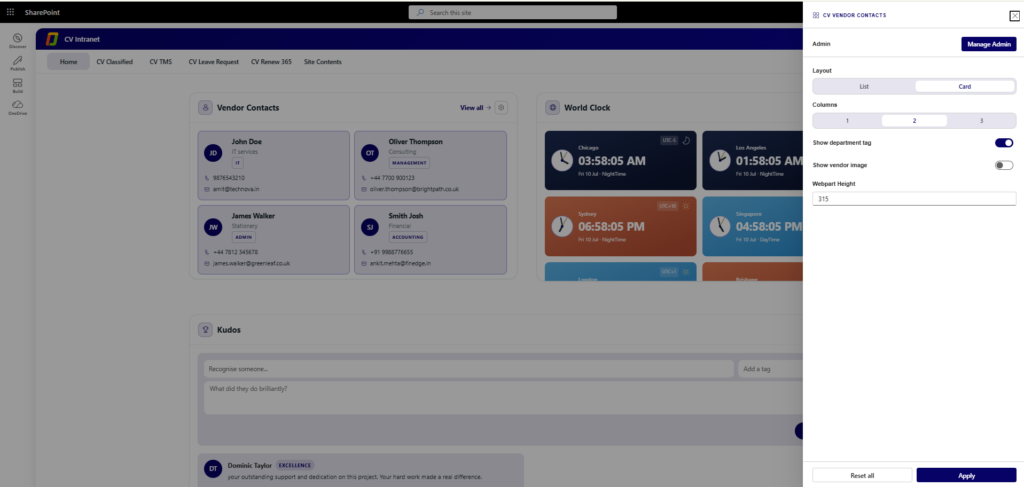Click the Build icon in left rail

click(x=18, y=83)
